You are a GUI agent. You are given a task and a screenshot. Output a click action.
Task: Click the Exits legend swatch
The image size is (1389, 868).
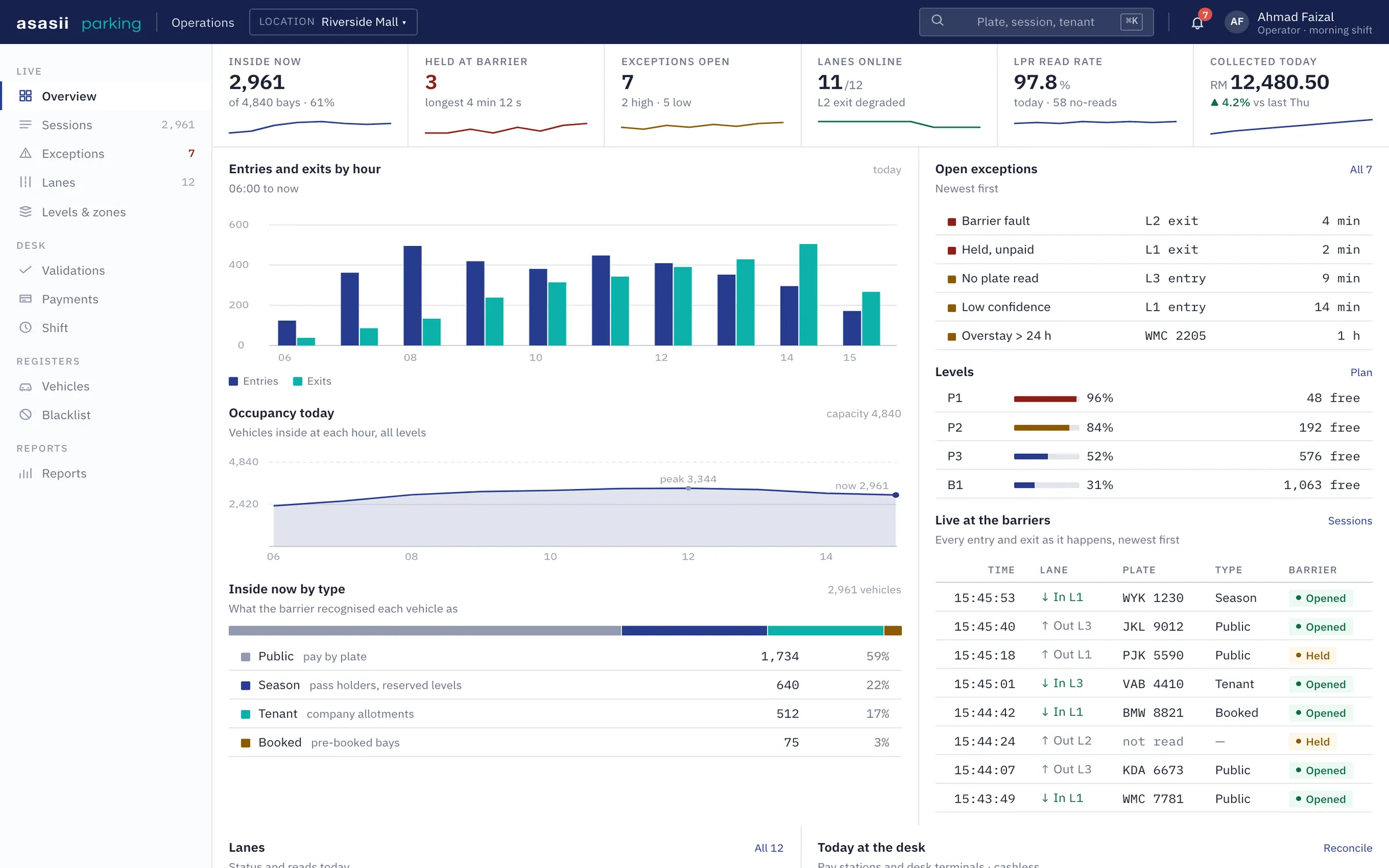tap(297, 381)
